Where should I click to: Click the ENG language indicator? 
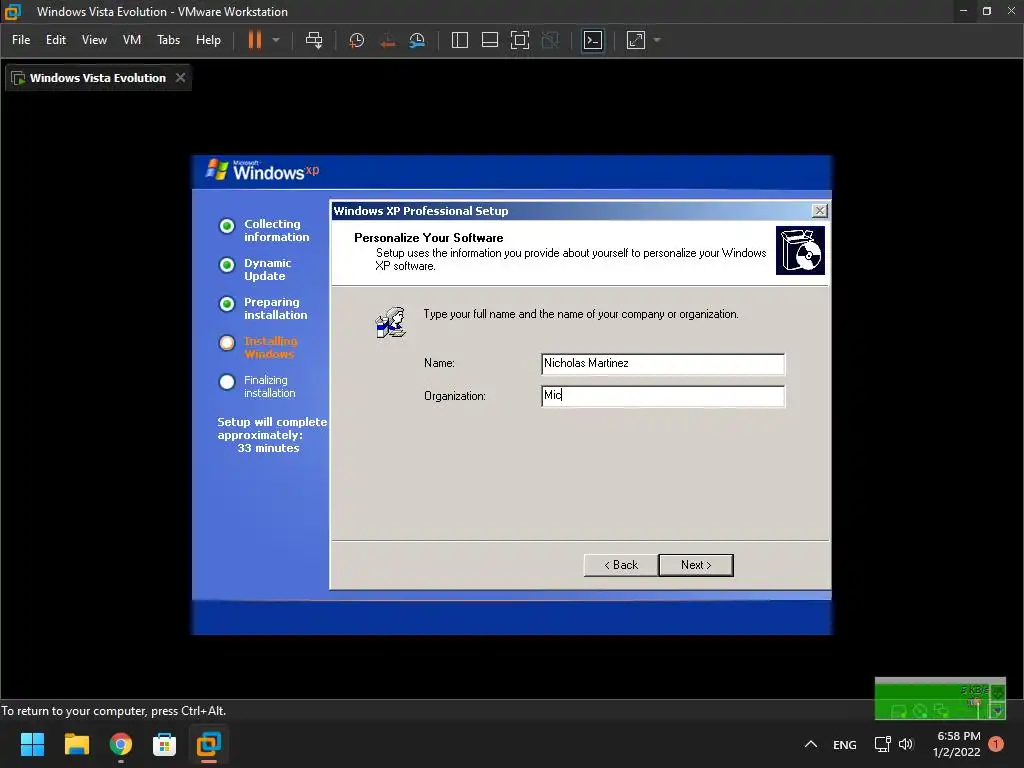(x=844, y=744)
